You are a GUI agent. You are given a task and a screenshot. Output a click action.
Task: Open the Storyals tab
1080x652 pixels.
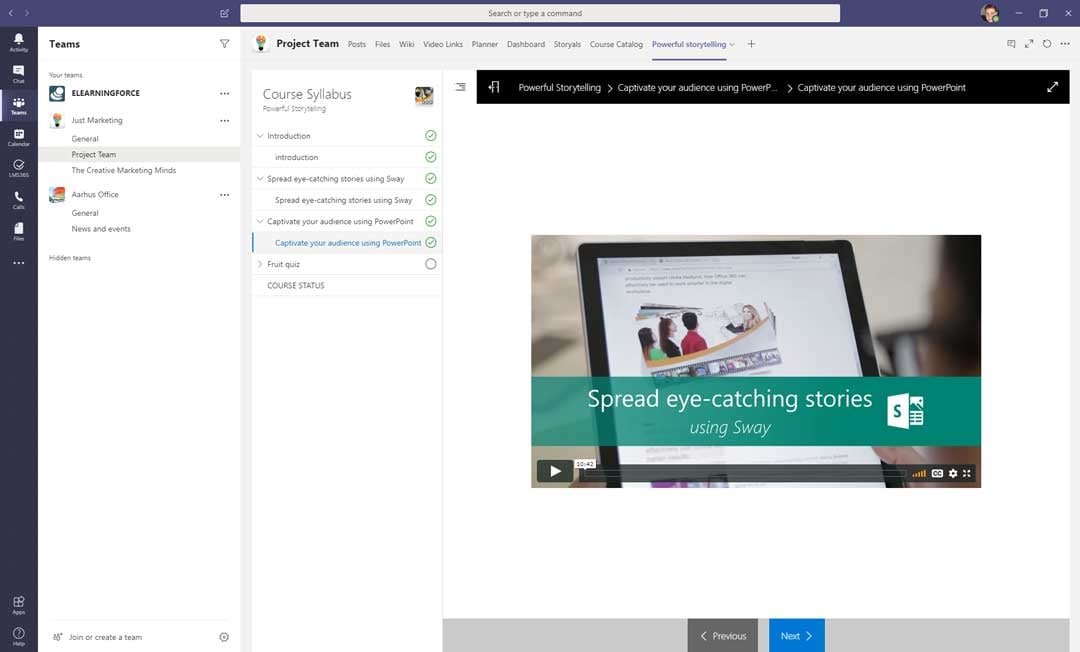[568, 44]
